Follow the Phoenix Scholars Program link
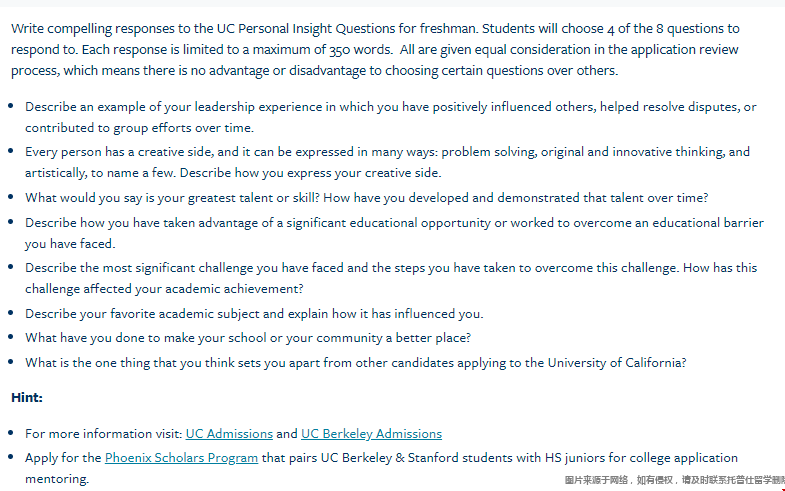This screenshot has height=491, width=785. (181, 458)
